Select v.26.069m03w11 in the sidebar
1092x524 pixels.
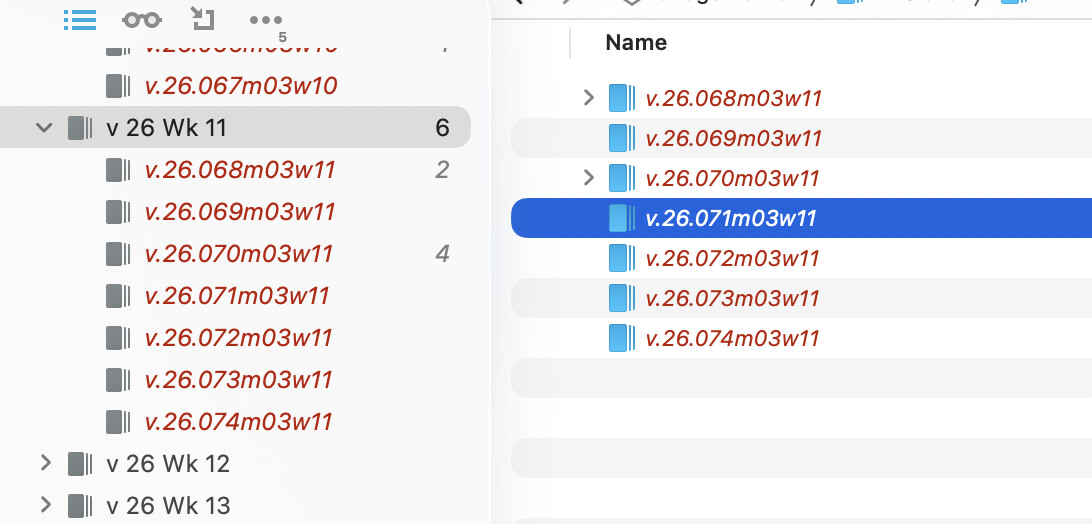240,212
